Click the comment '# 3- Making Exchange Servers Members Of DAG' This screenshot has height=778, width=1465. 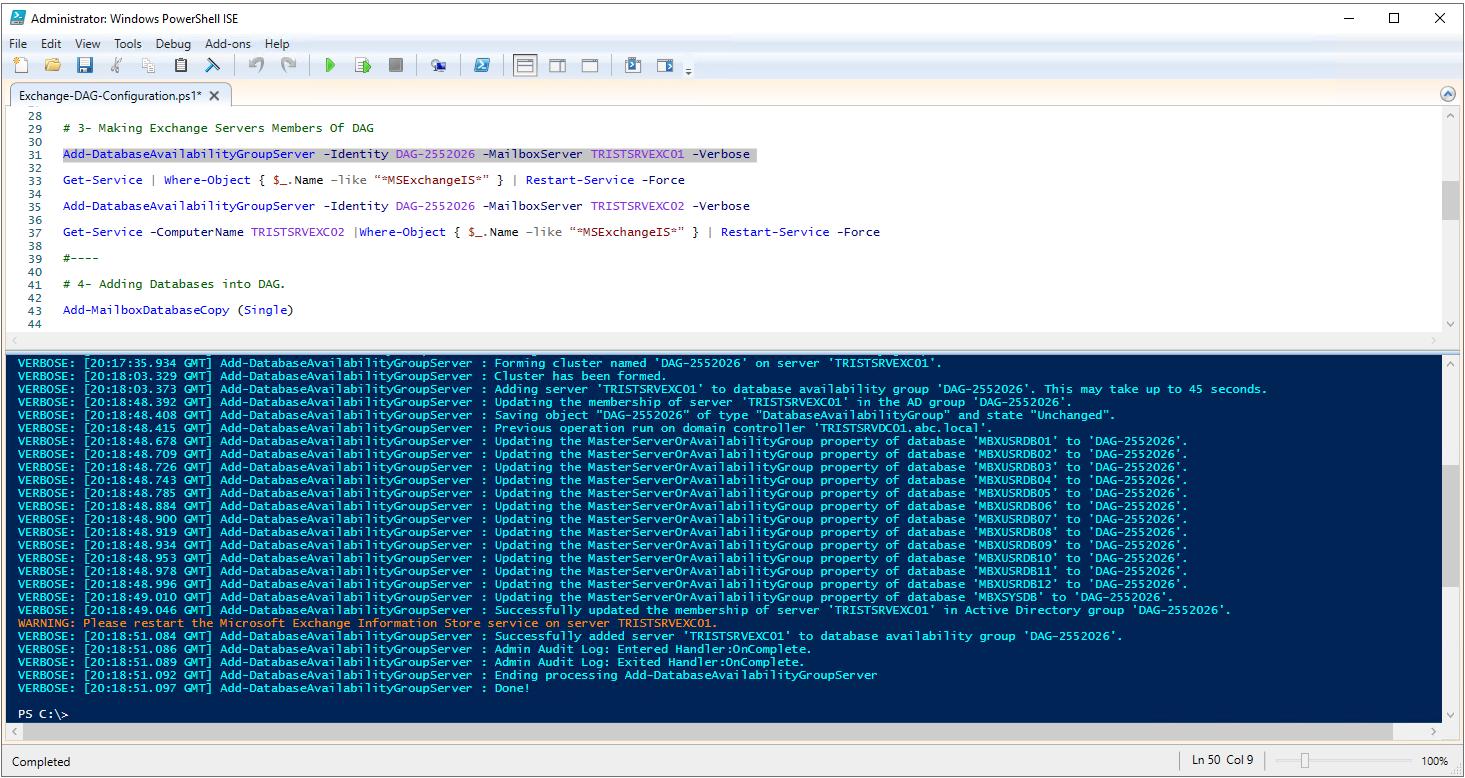pyautogui.click(x=217, y=128)
